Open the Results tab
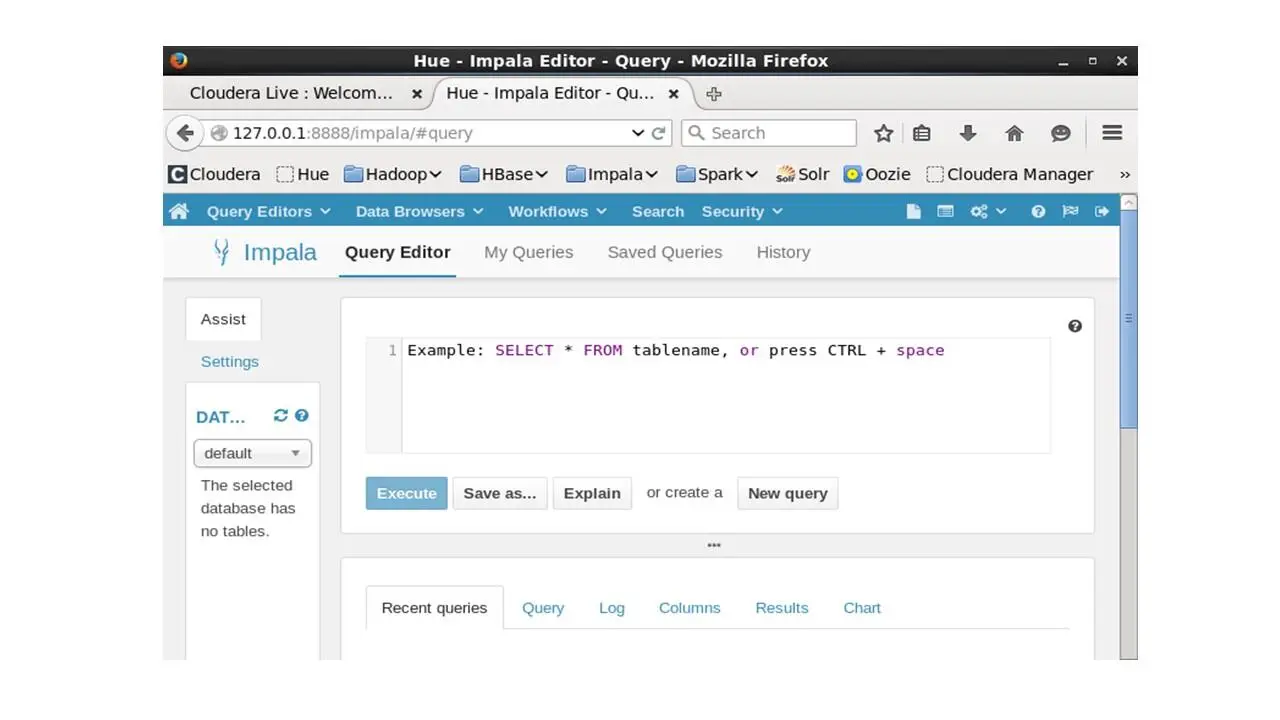Screen dimensions: 1280x720 782,608
